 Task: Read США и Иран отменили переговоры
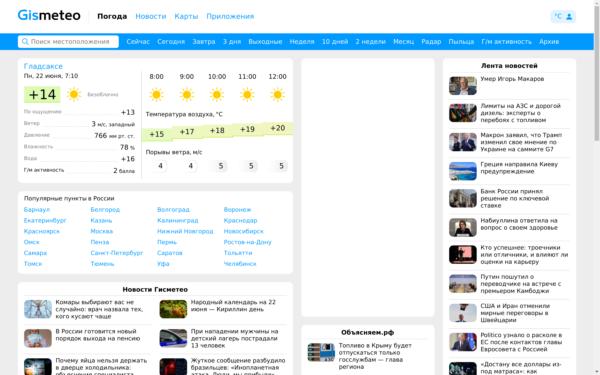pos(515,313)
